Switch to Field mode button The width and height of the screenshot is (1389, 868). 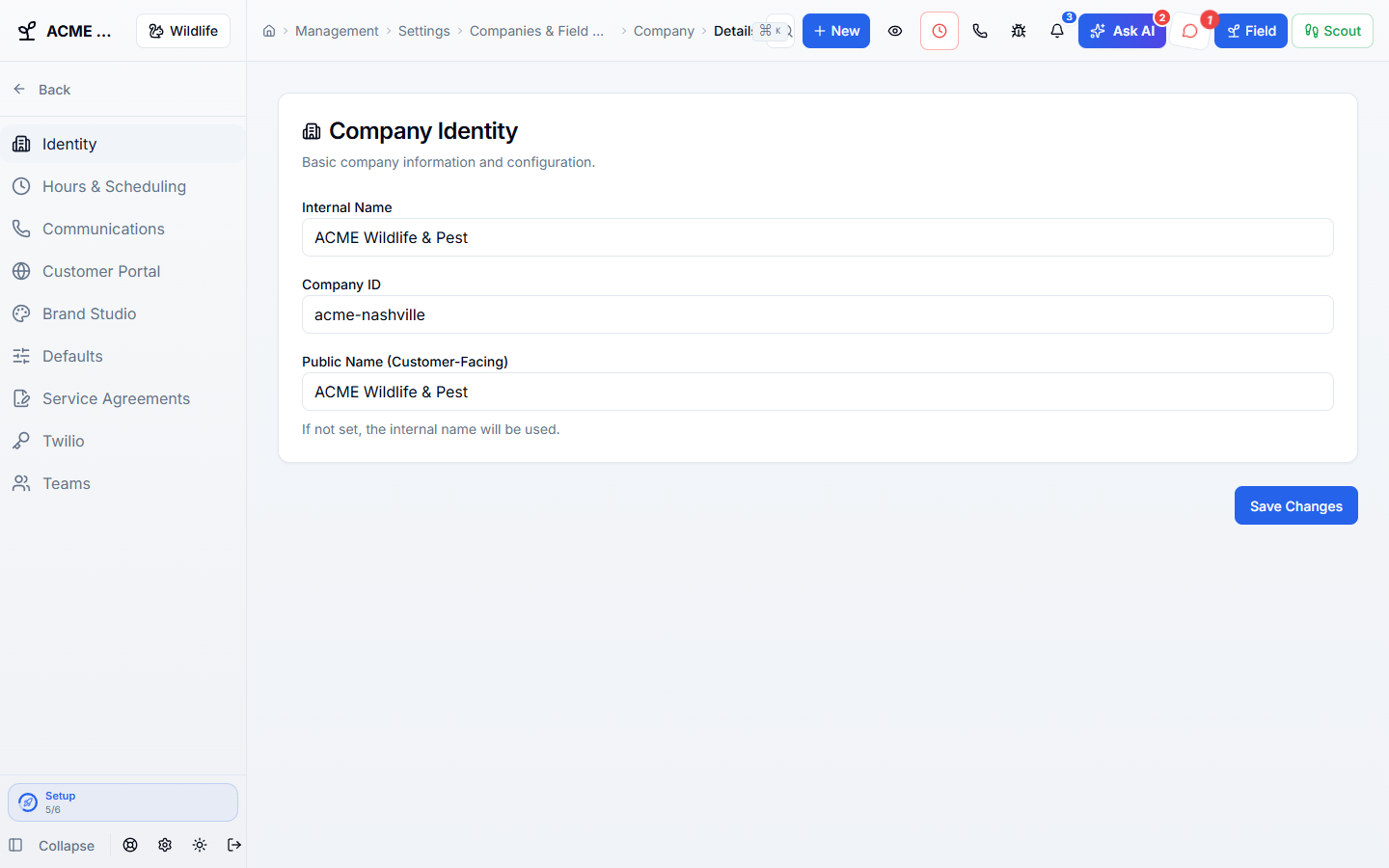tap(1251, 31)
